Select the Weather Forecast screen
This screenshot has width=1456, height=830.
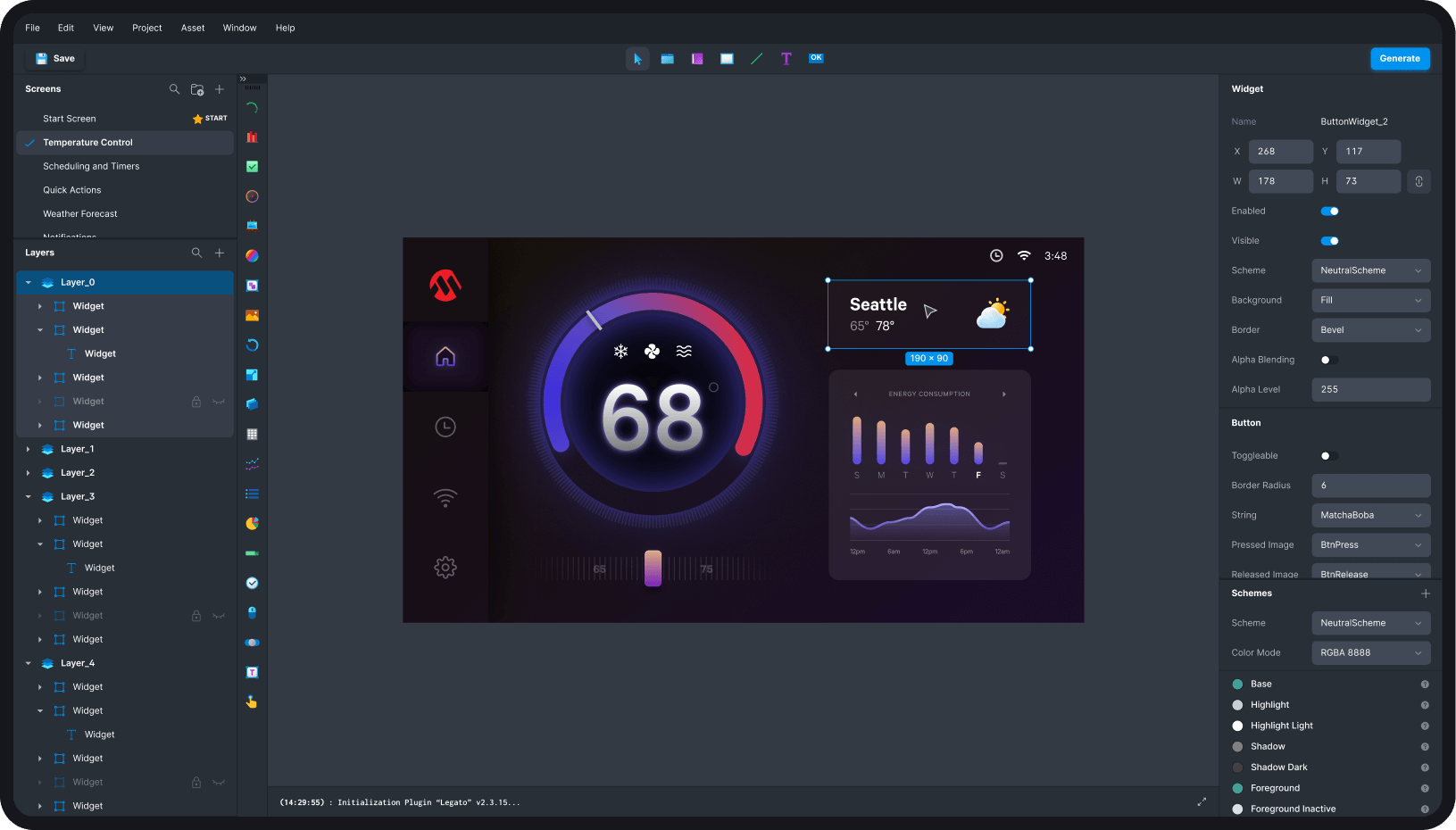[125, 214]
